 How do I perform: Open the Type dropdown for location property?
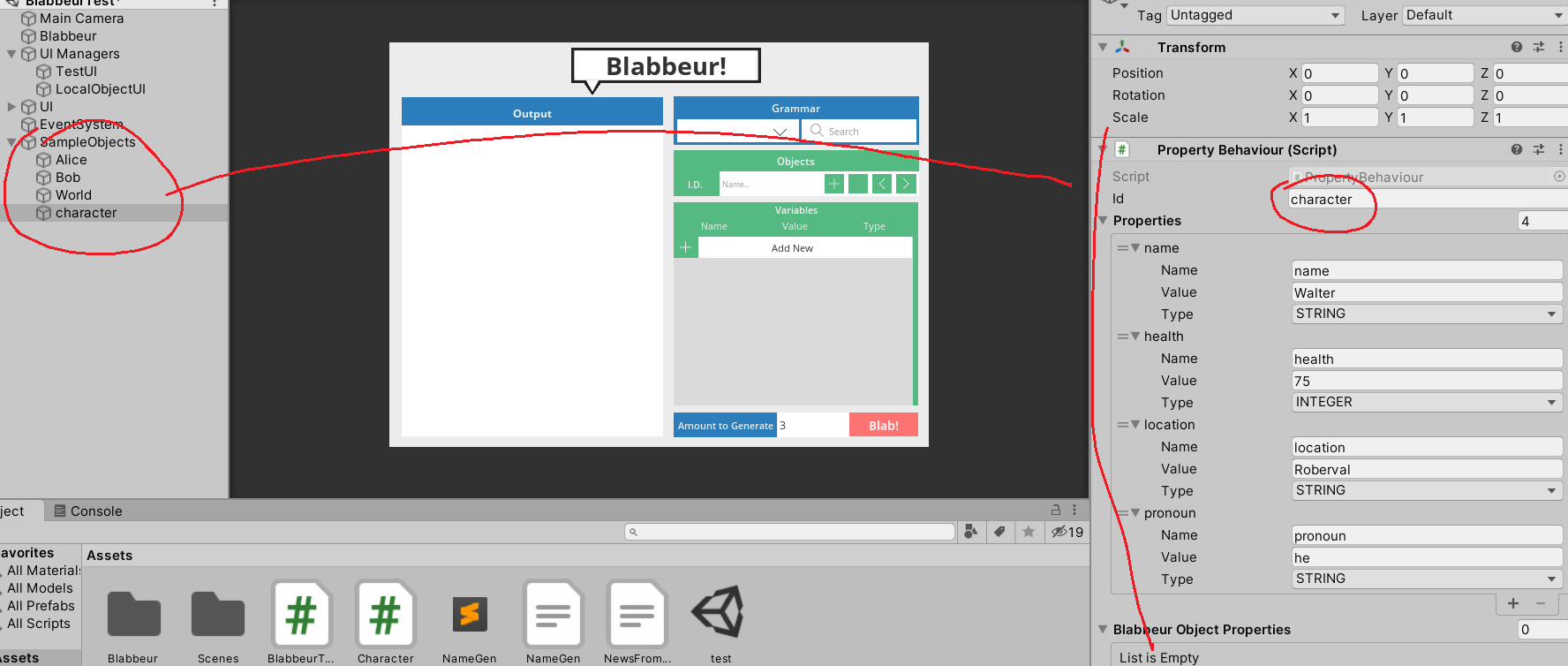(1427, 491)
